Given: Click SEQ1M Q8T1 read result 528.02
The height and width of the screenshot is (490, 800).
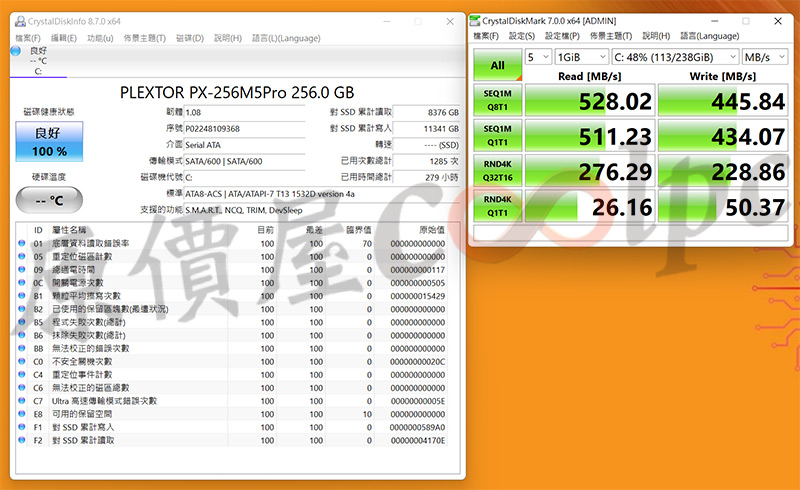Looking at the screenshot, I should click(590, 101).
